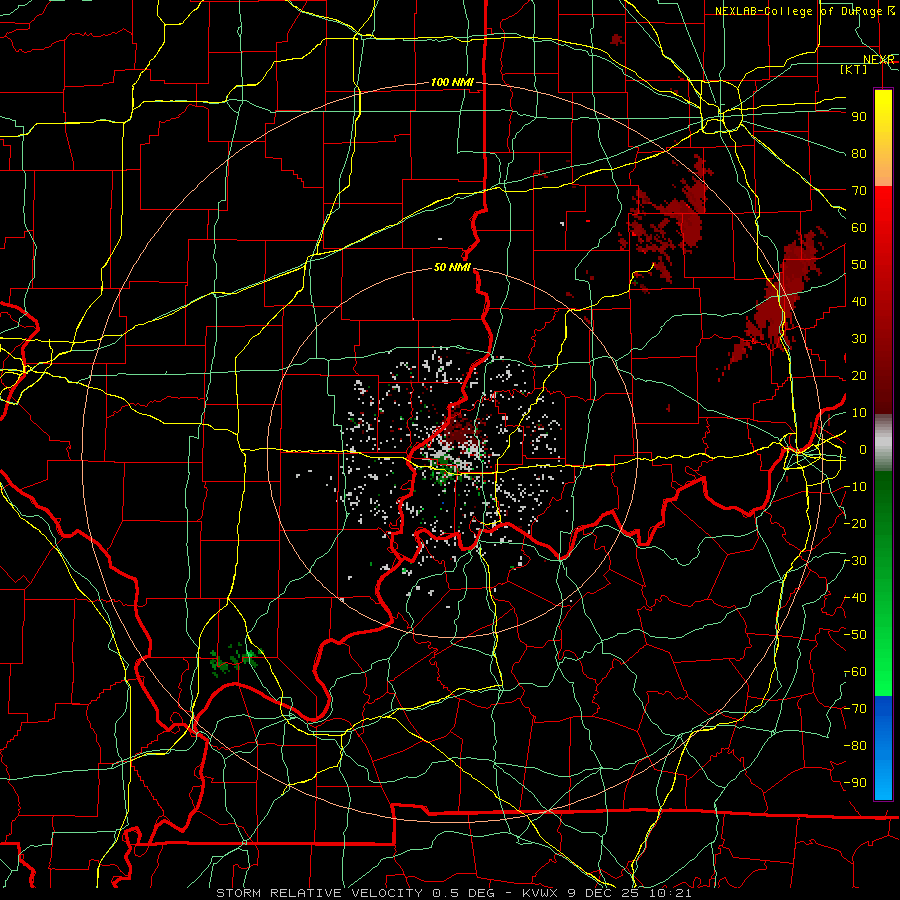Viewport: 900px width, 900px height.
Task: Click the 100 NMI range ring label
Action: point(452,83)
